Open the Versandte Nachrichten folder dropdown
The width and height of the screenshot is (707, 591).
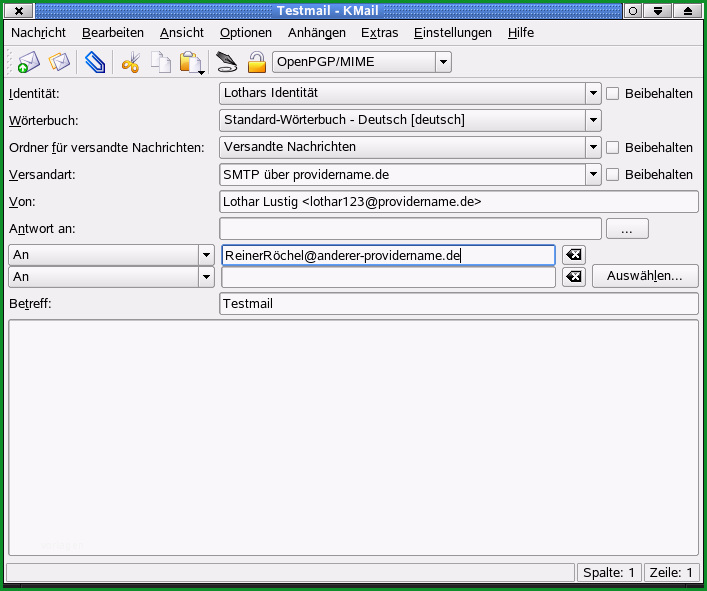click(593, 147)
